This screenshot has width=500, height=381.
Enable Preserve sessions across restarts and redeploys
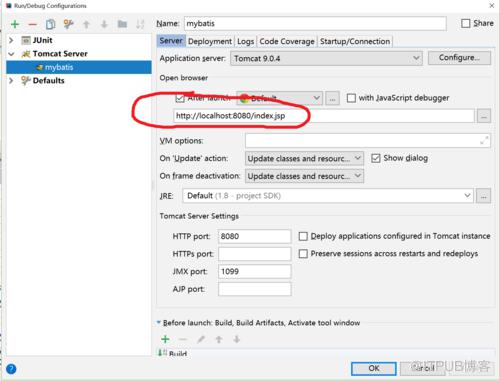(303, 254)
